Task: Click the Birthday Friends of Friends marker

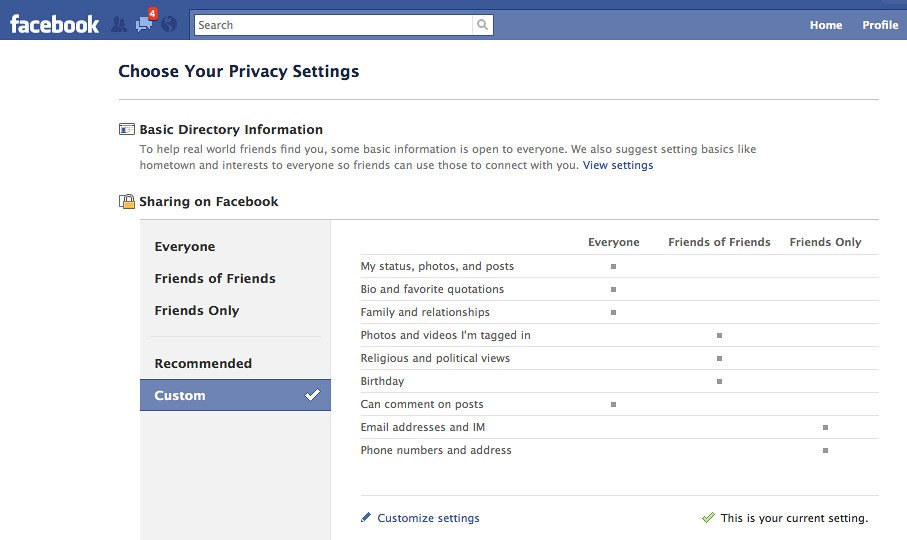Action: (719, 381)
